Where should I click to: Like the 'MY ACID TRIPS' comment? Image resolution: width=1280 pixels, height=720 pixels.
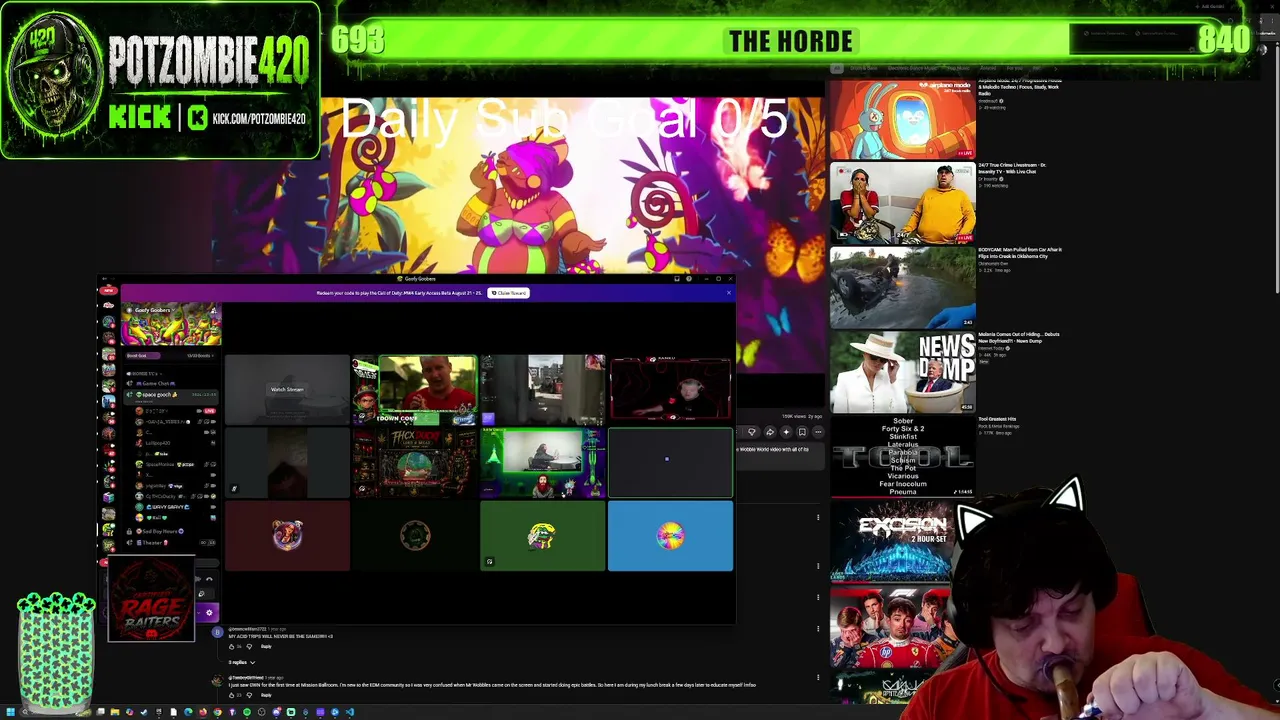231,647
